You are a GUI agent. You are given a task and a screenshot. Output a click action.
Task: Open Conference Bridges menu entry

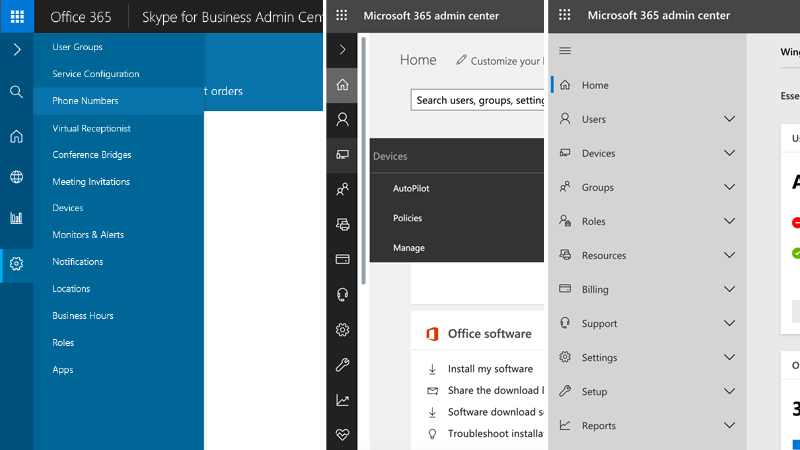[92, 155]
